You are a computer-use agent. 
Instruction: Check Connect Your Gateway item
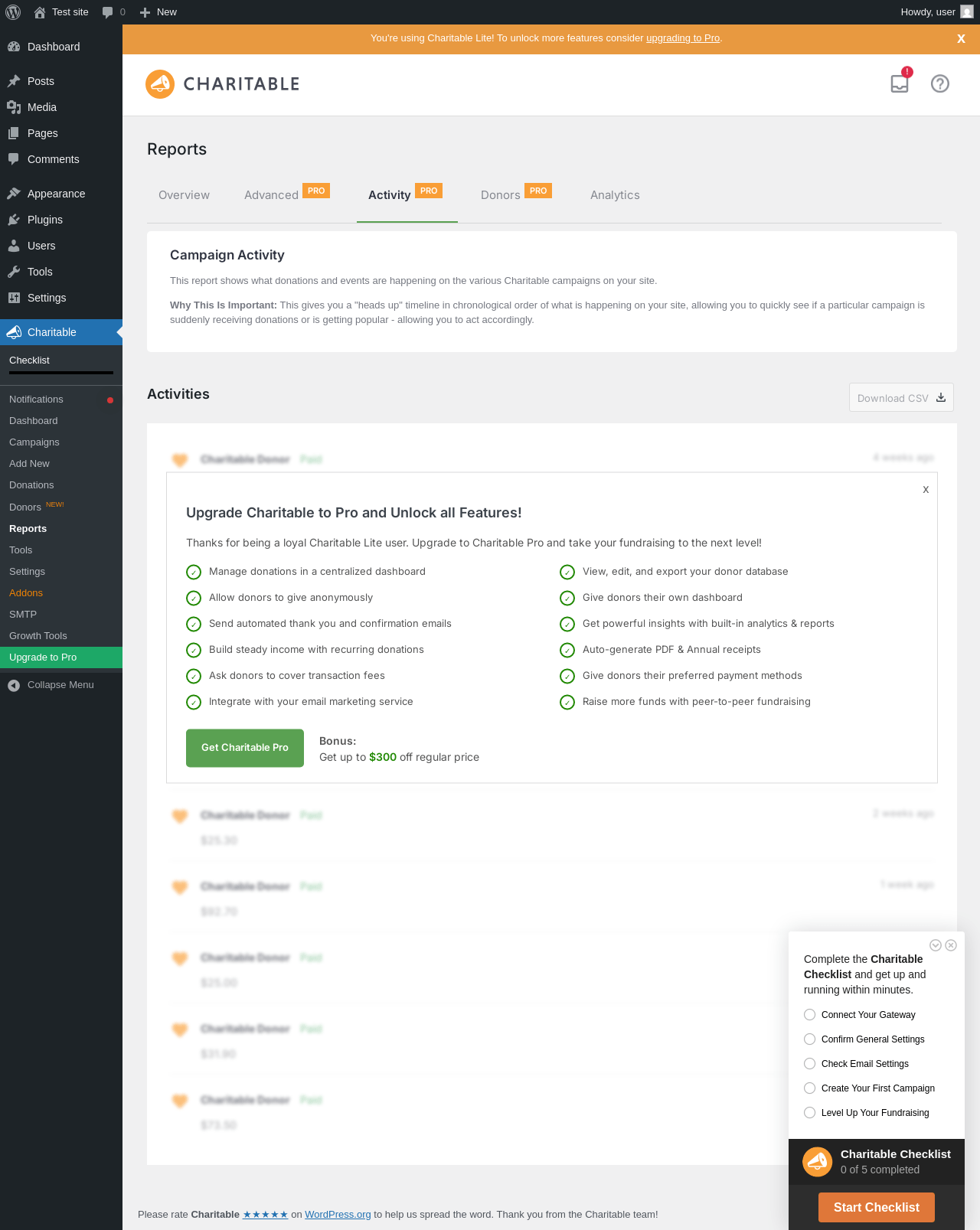pyautogui.click(x=809, y=1015)
